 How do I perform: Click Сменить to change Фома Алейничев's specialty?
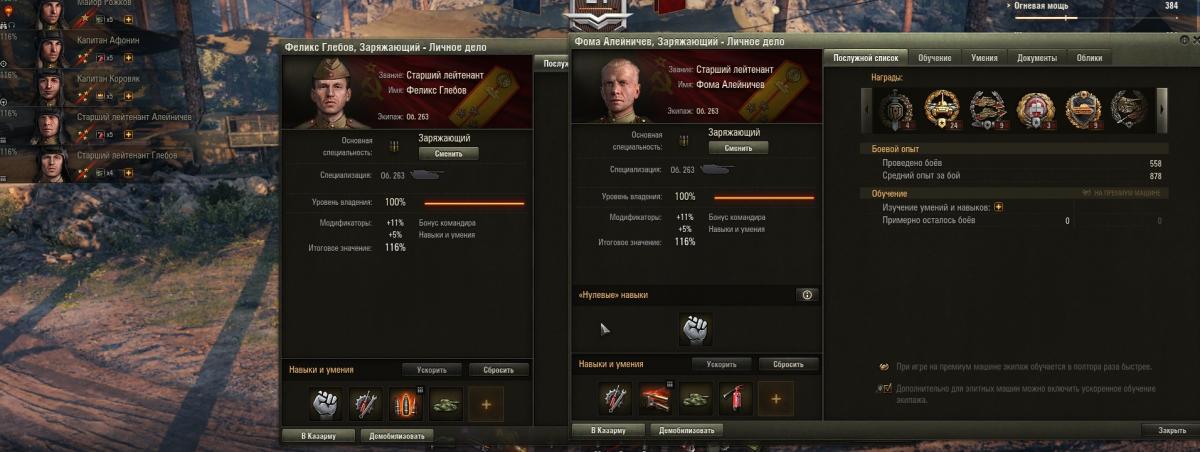[x=738, y=147]
